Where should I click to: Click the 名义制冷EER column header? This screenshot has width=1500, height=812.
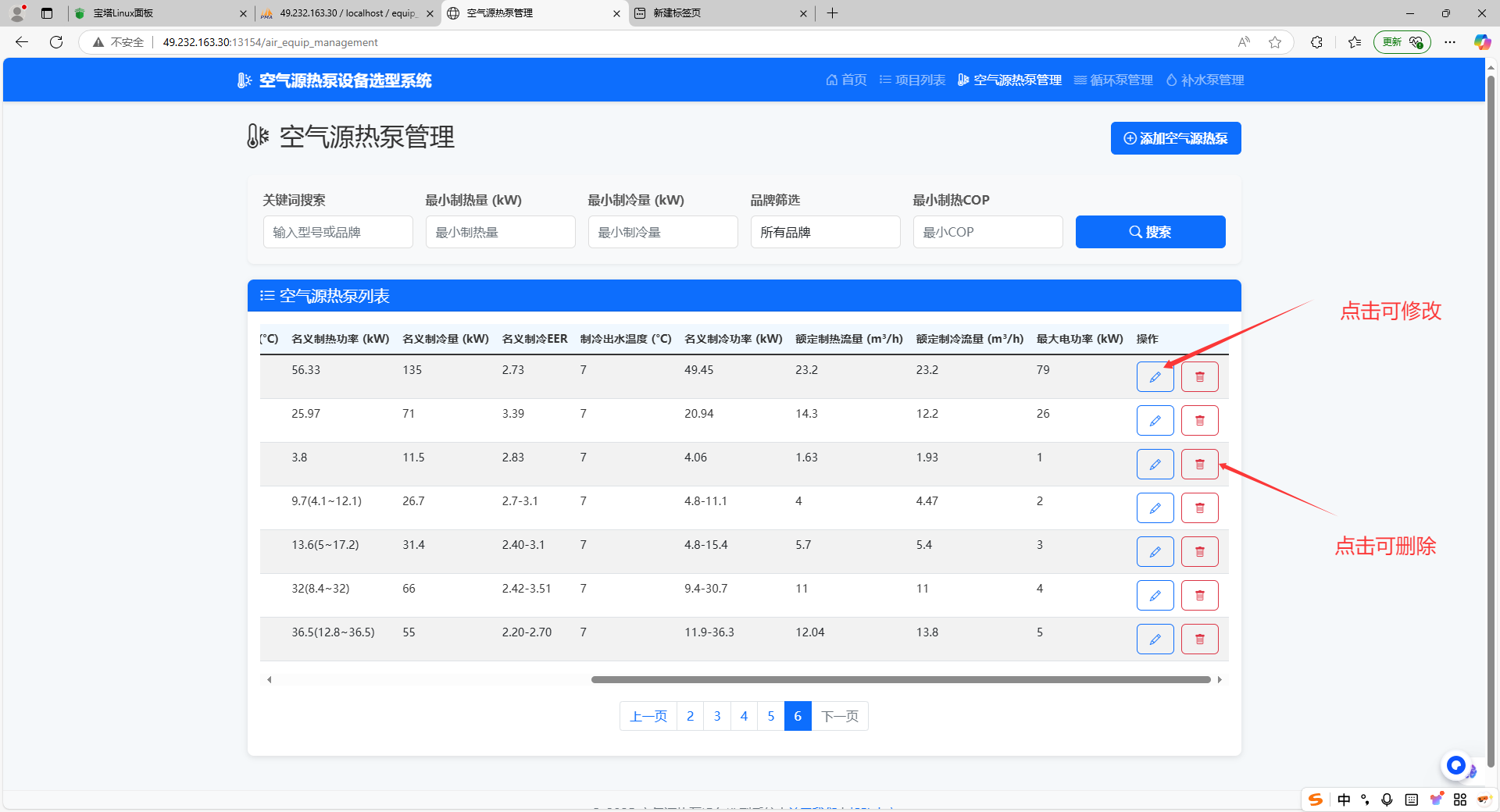(534, 339)
